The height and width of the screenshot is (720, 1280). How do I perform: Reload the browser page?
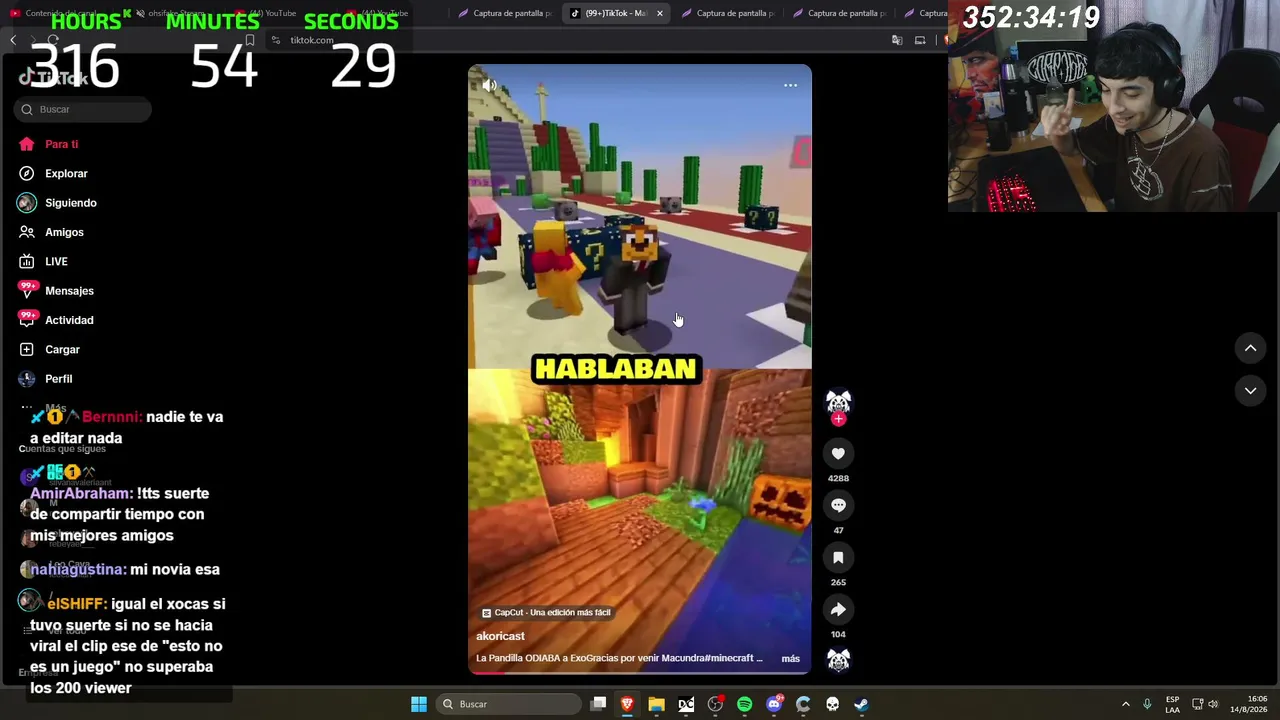coord(53,40)
